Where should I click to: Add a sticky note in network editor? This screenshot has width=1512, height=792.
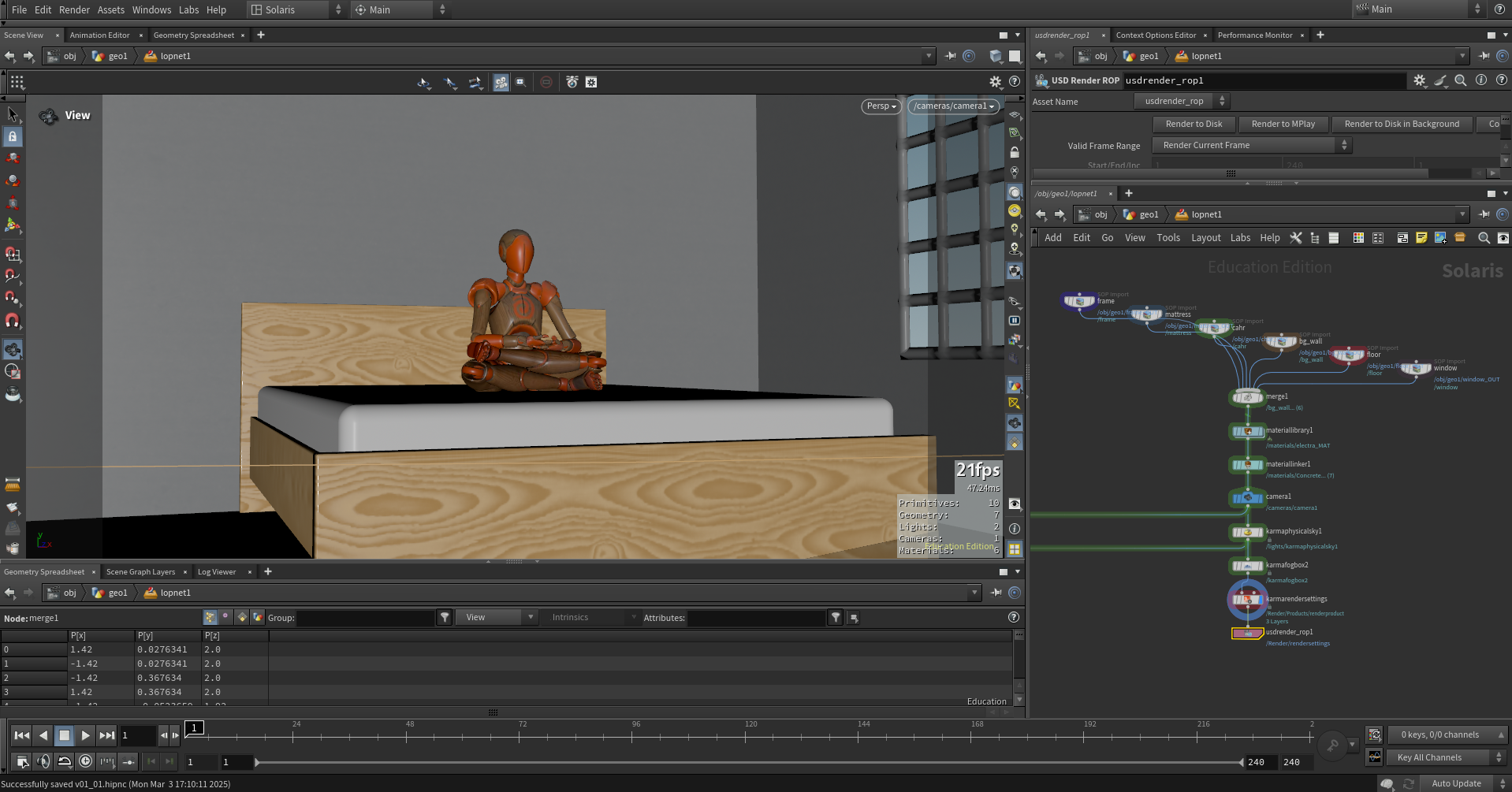click(x=1421, y=238)
